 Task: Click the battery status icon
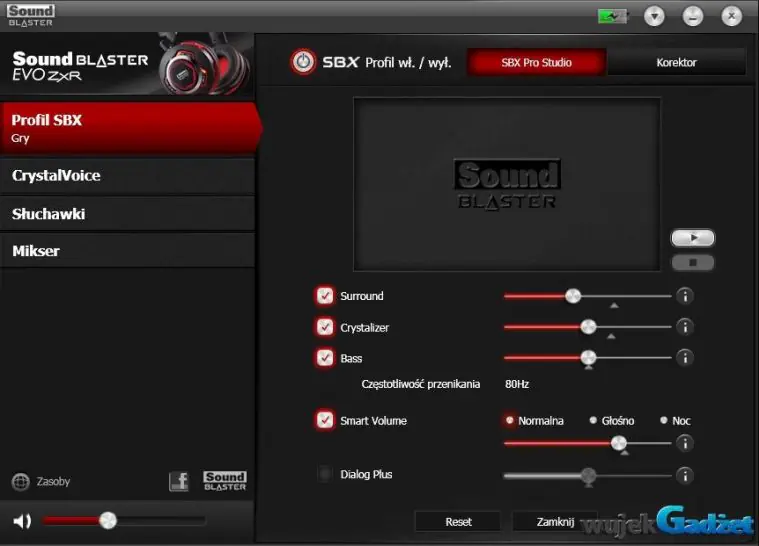point(613,16)
